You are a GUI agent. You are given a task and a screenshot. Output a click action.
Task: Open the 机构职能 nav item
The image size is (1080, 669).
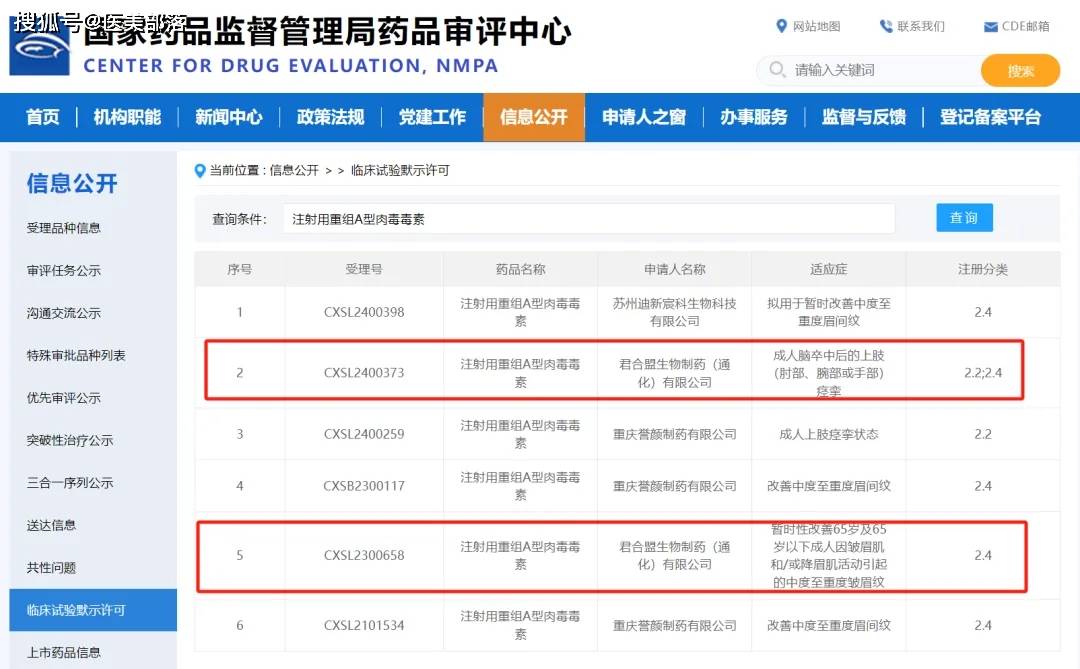[127, 117]
